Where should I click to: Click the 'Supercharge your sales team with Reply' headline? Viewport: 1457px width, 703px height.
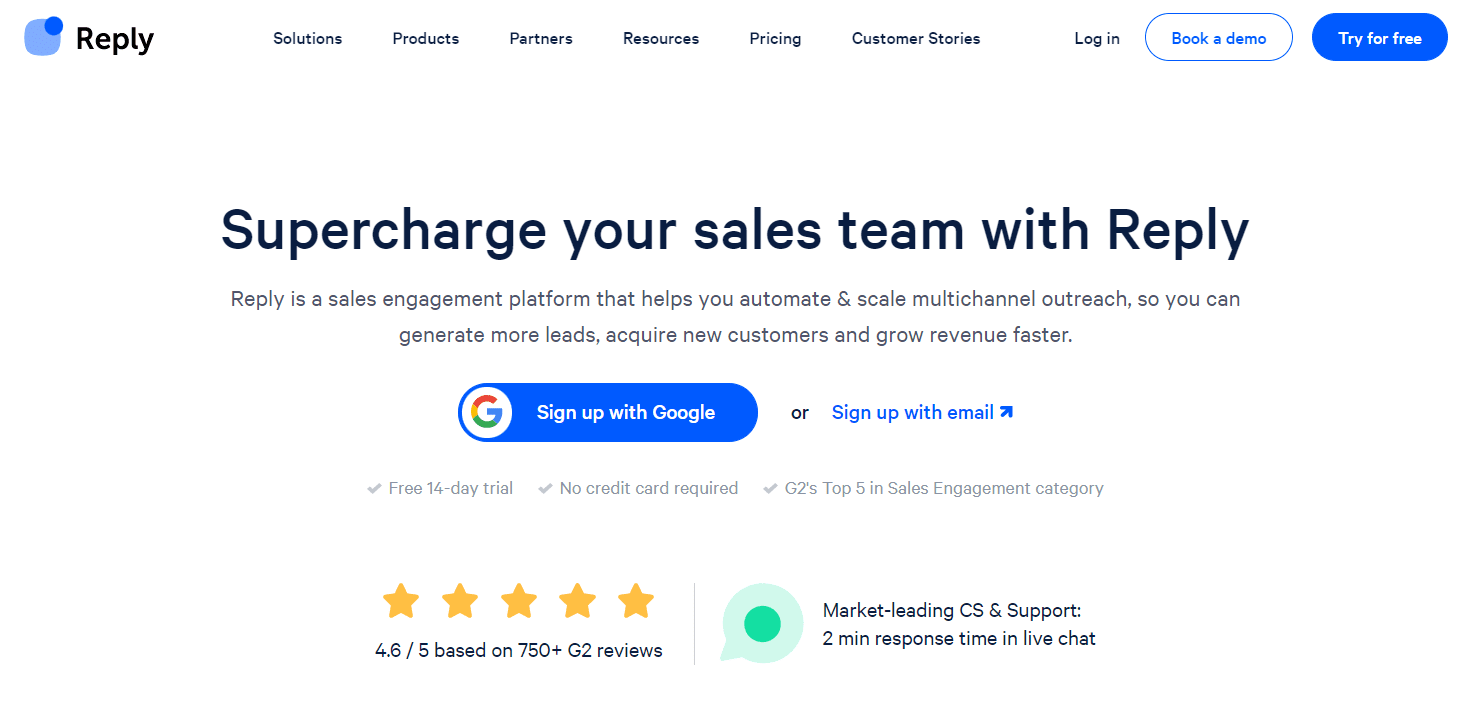tap(735, 229)
